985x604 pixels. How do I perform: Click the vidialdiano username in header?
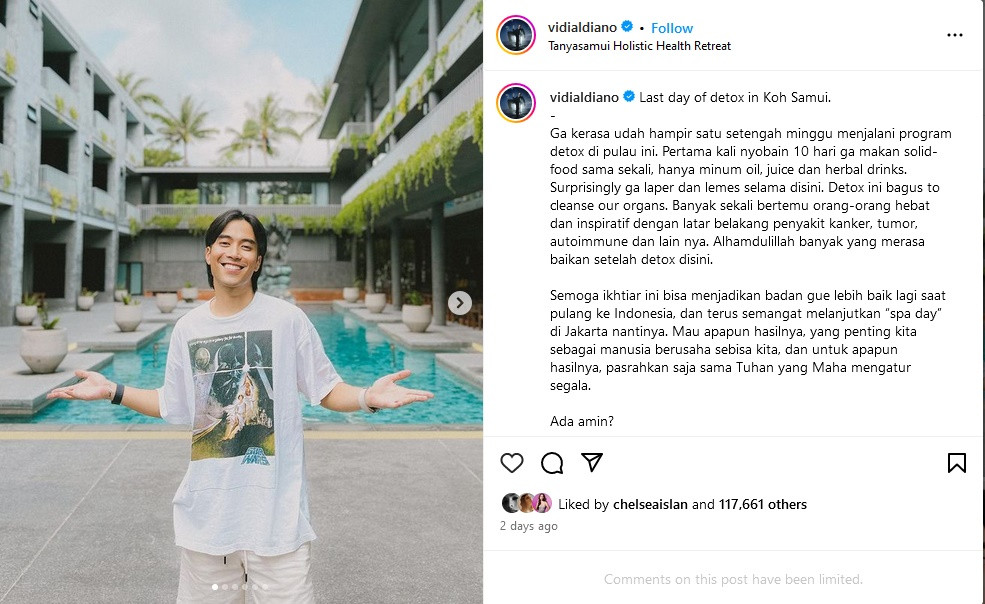tap(582, 28)
